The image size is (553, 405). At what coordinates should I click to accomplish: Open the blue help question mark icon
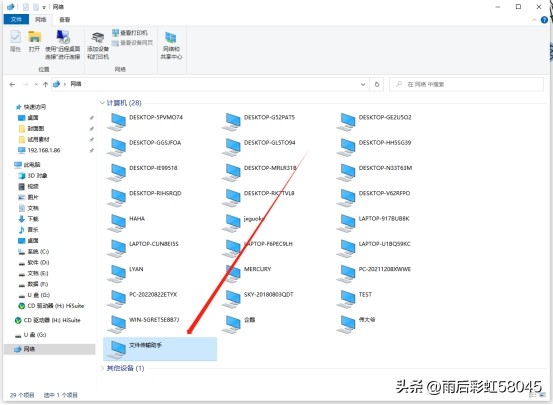[x=544, y=20]
